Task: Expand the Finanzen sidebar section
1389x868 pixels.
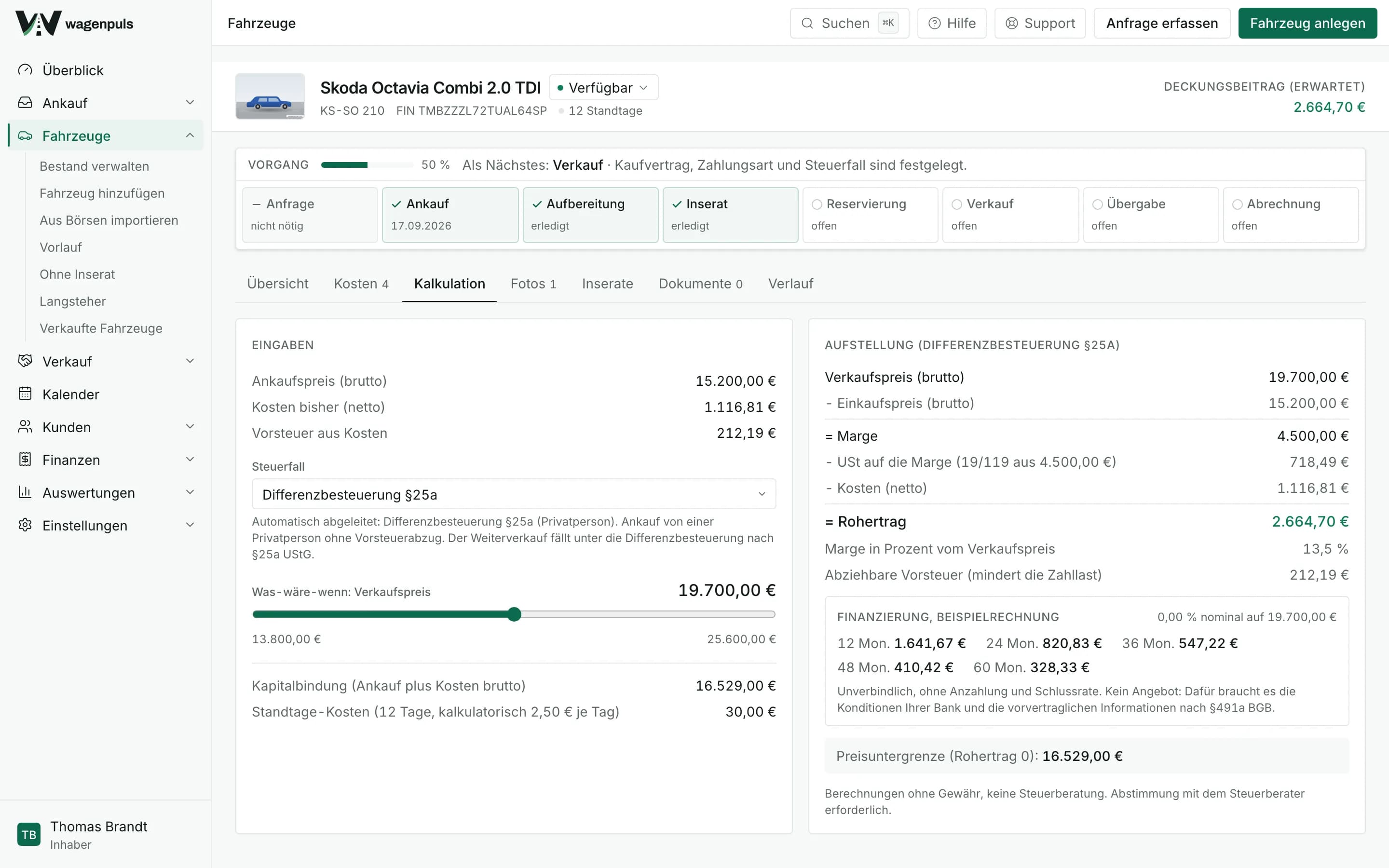Action: (190, 459)
